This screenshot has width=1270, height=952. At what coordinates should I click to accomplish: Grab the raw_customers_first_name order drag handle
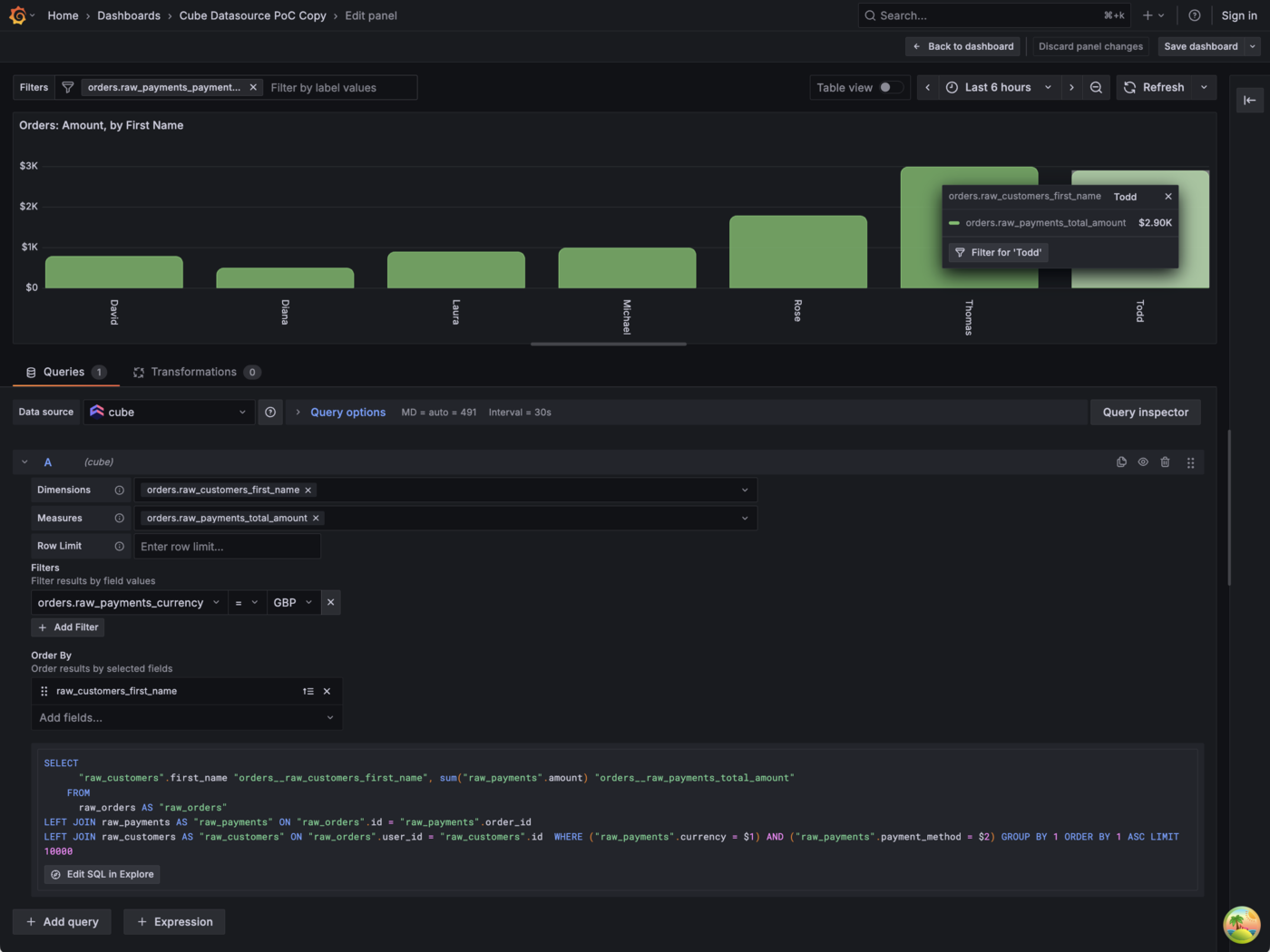click(44, 692)
